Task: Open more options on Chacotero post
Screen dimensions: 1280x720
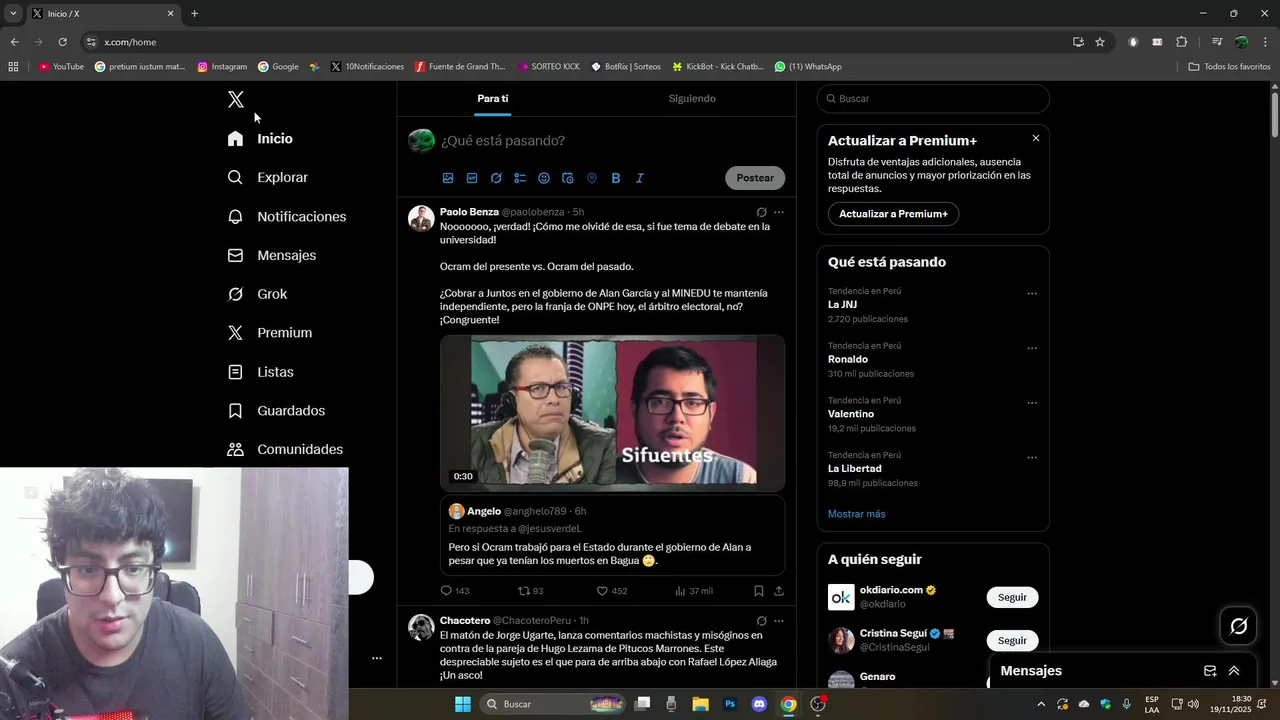Action: (x=779, y=621)
